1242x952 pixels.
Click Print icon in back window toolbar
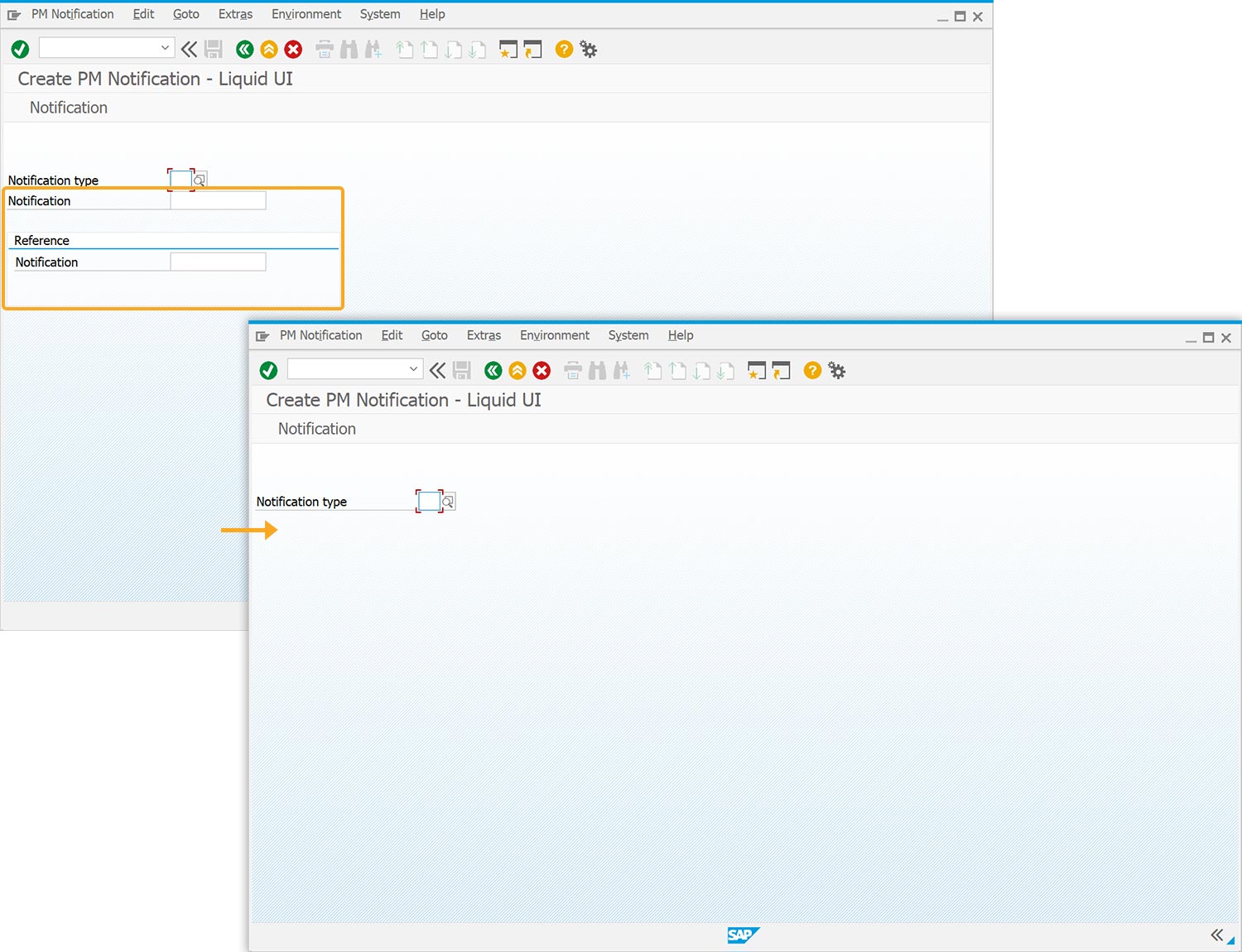325,50
